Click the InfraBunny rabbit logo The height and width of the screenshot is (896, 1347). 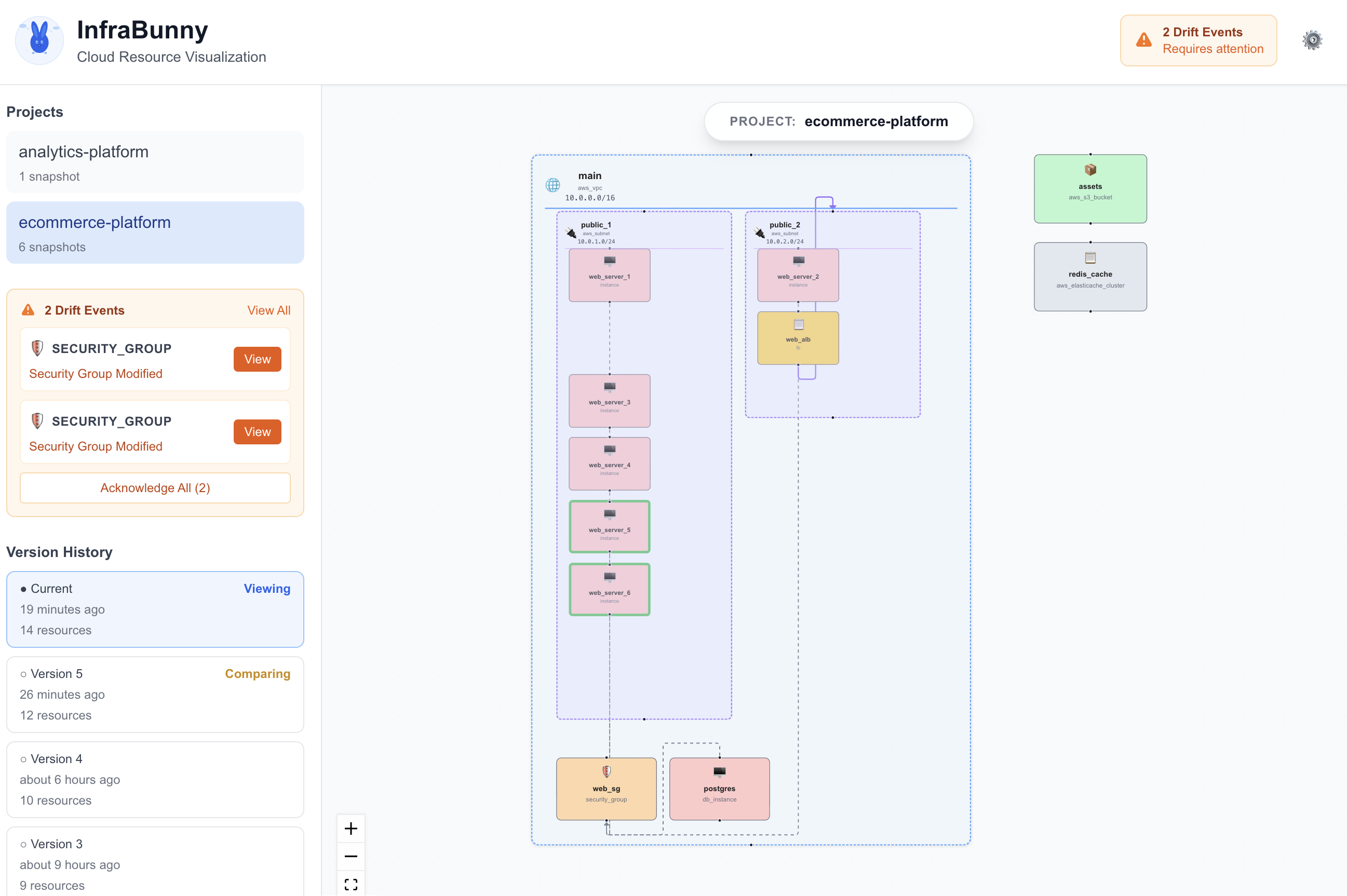click(x=39, y=40)
